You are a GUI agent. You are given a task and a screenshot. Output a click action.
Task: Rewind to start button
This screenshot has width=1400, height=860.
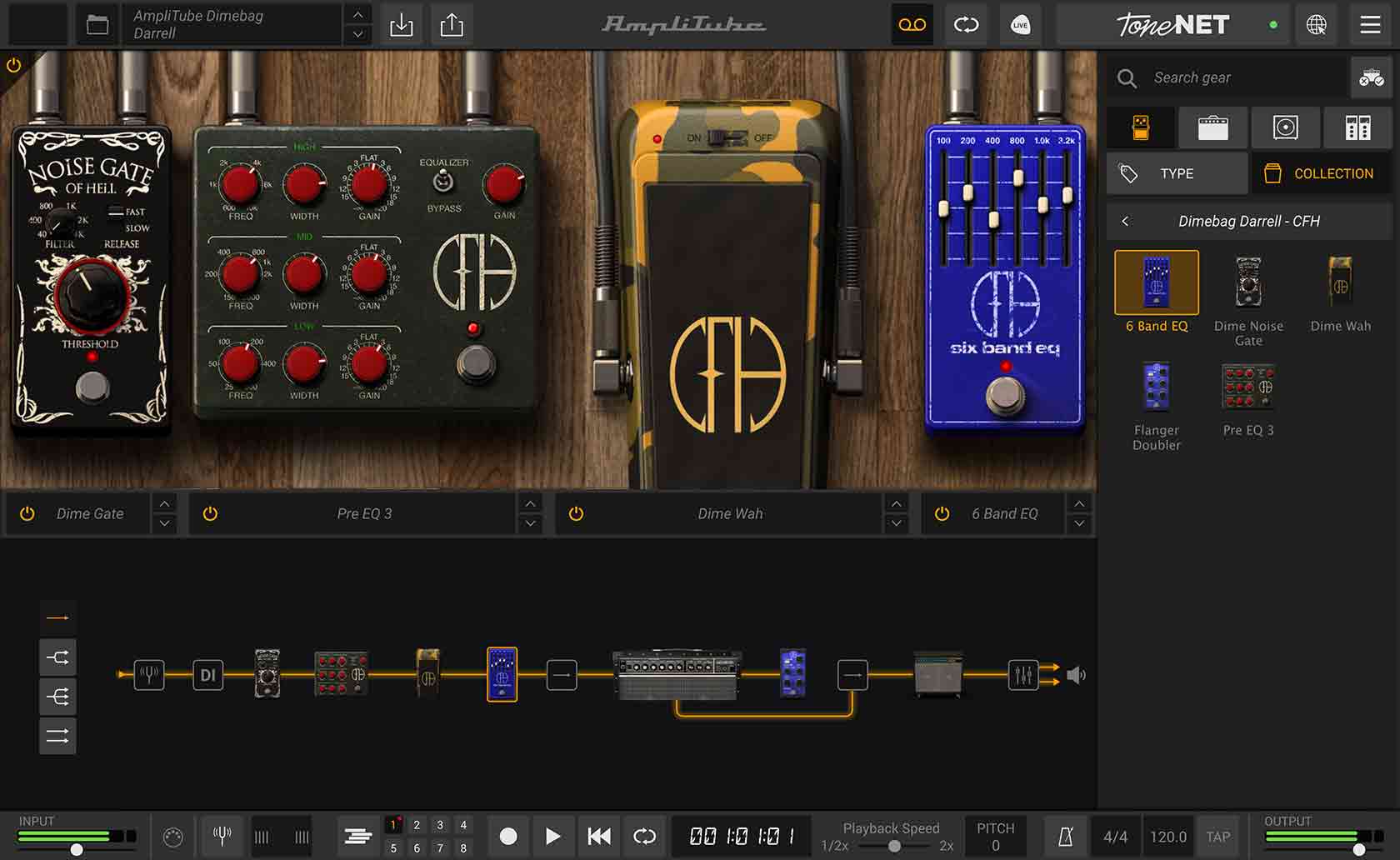pyautogui.click(x=598, y=836)
